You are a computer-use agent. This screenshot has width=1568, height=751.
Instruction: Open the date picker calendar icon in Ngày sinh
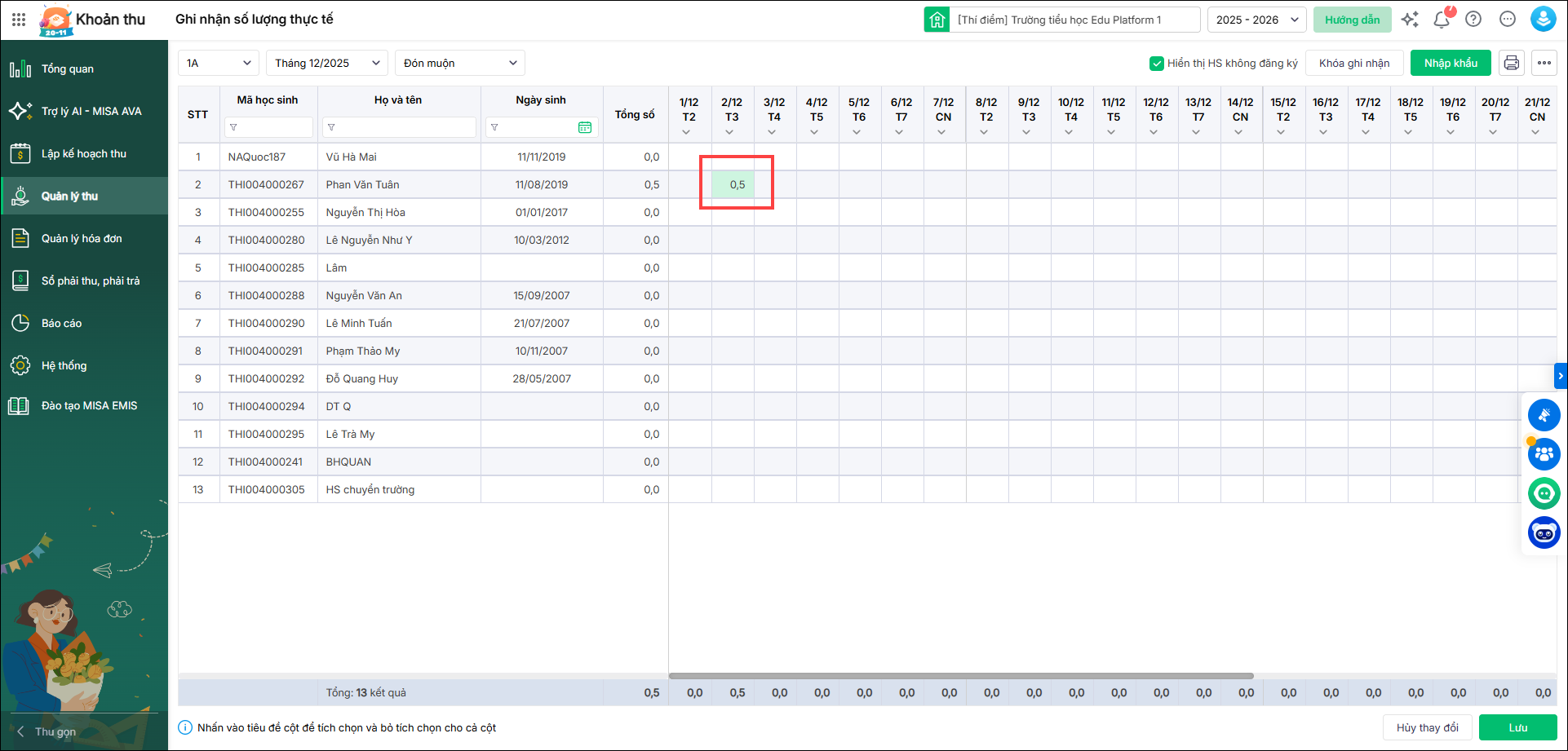[585, 127]
